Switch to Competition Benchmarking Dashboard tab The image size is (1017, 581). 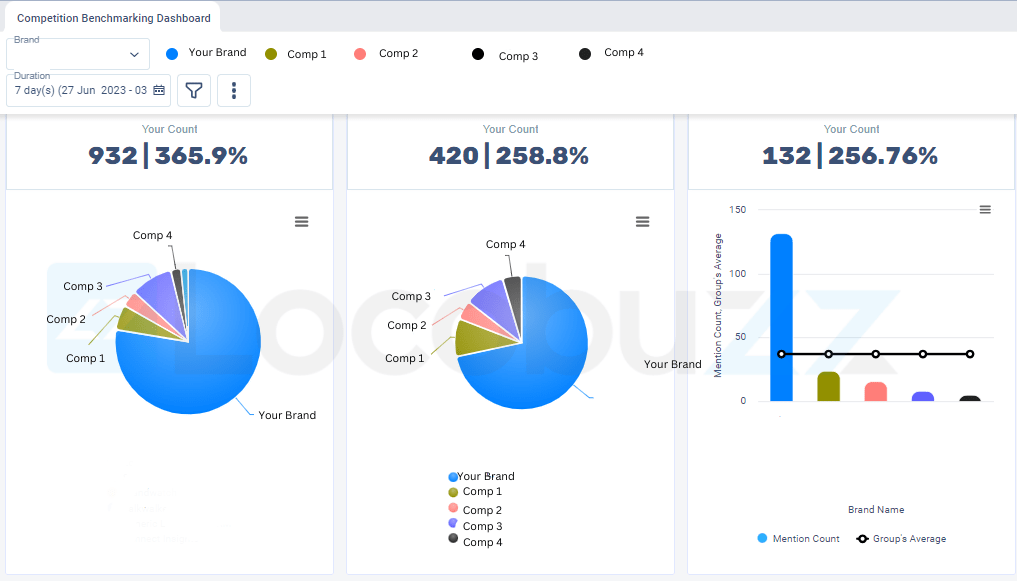pyautogui.click(x=114, y=18)
